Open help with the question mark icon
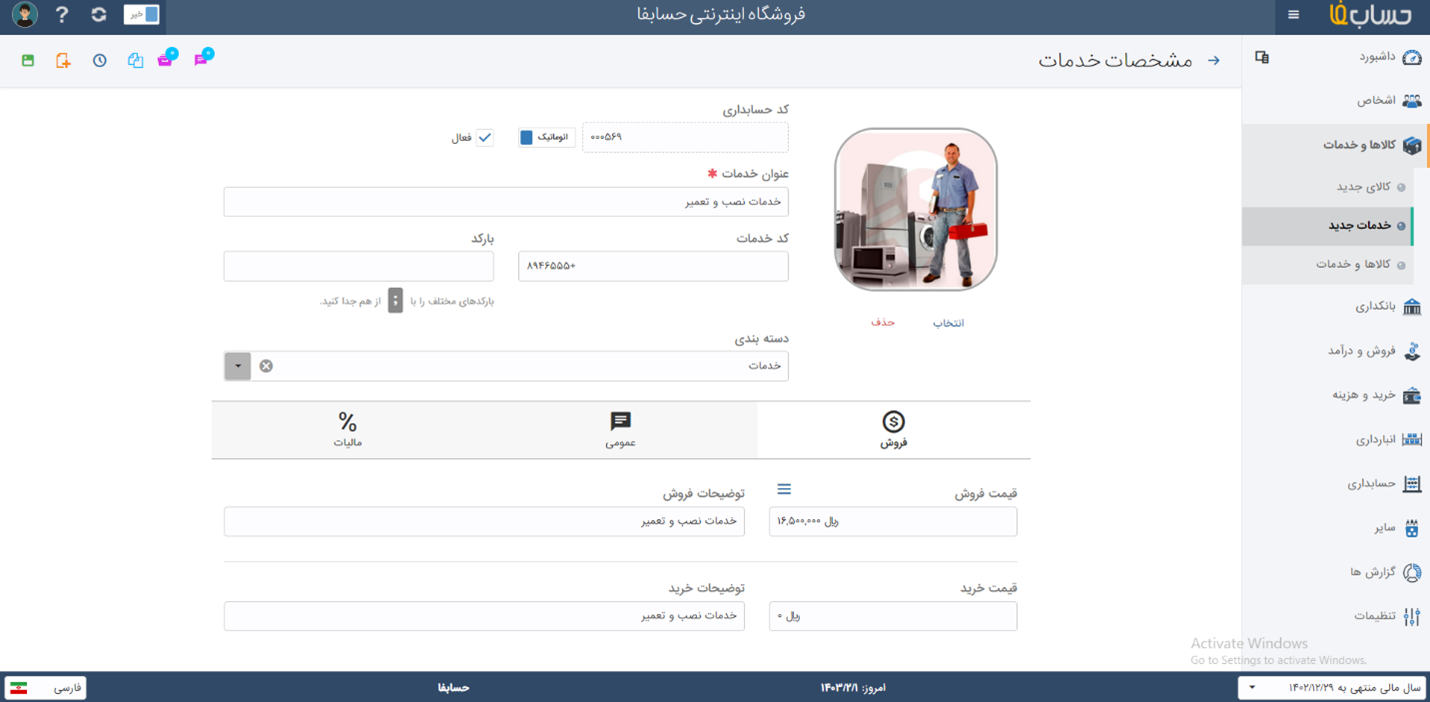1430x702 pixels. click(x=62, y=15)
